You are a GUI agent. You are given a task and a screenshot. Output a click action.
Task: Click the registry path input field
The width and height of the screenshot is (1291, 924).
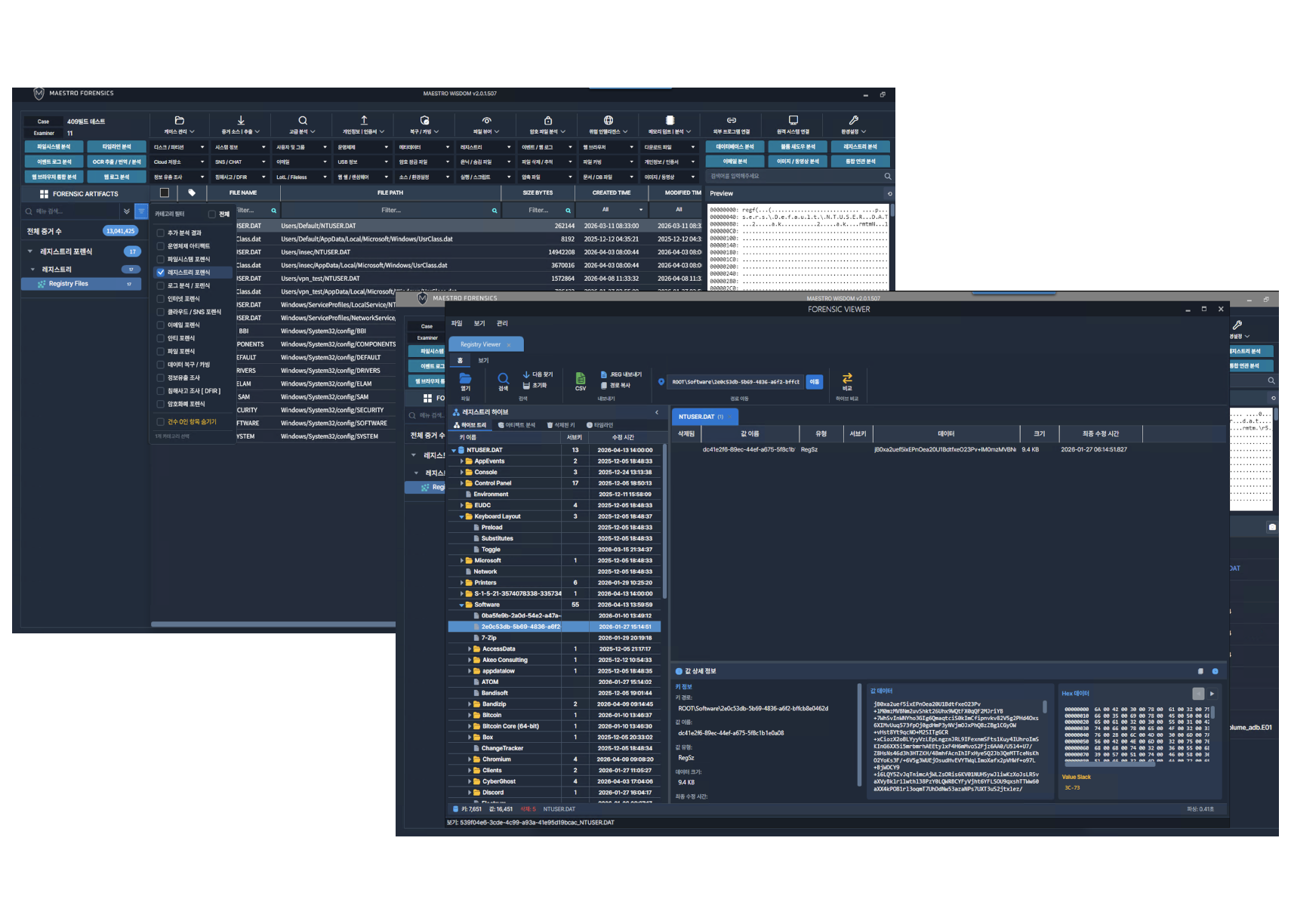pyautogui.click(x=736, y=382)
